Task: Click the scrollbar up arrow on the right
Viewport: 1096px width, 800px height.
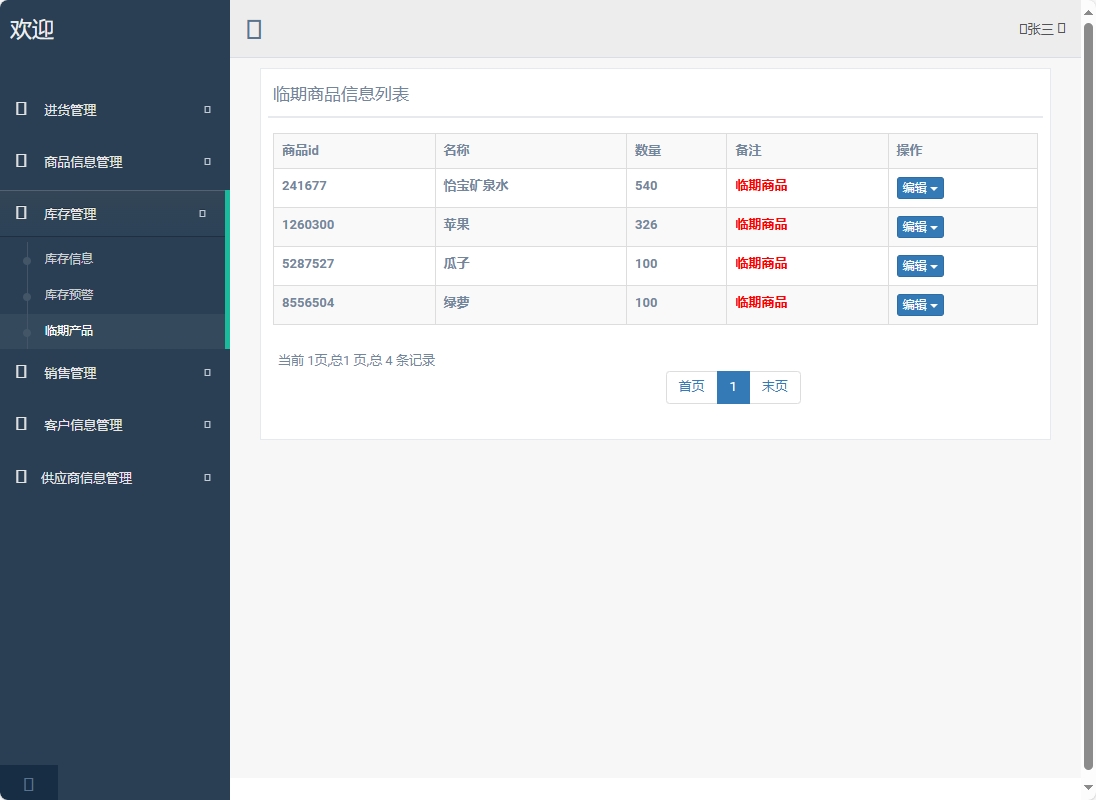Action: pos(1089,10)
